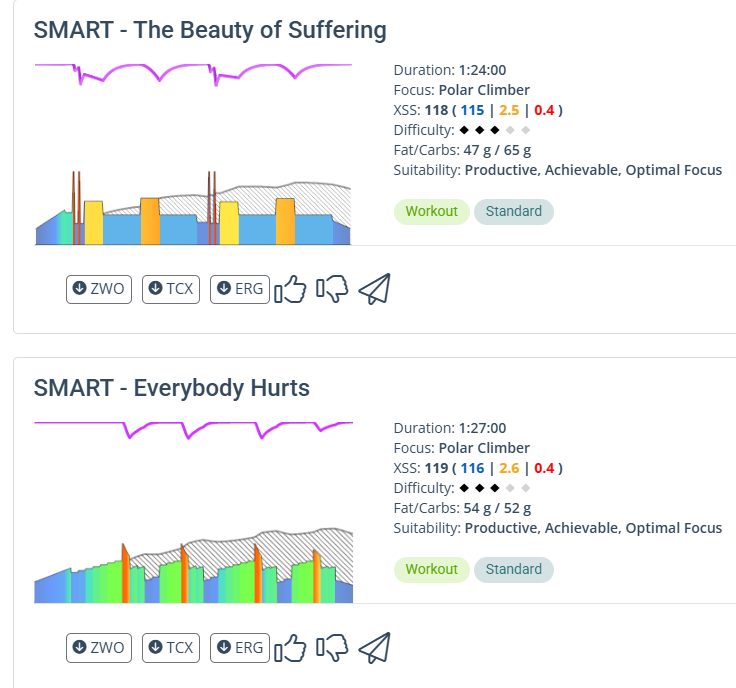Download TCX file for The Beauty of Suffering
The height and width of the screenshot is (688, 736).
tap(171, 289)
